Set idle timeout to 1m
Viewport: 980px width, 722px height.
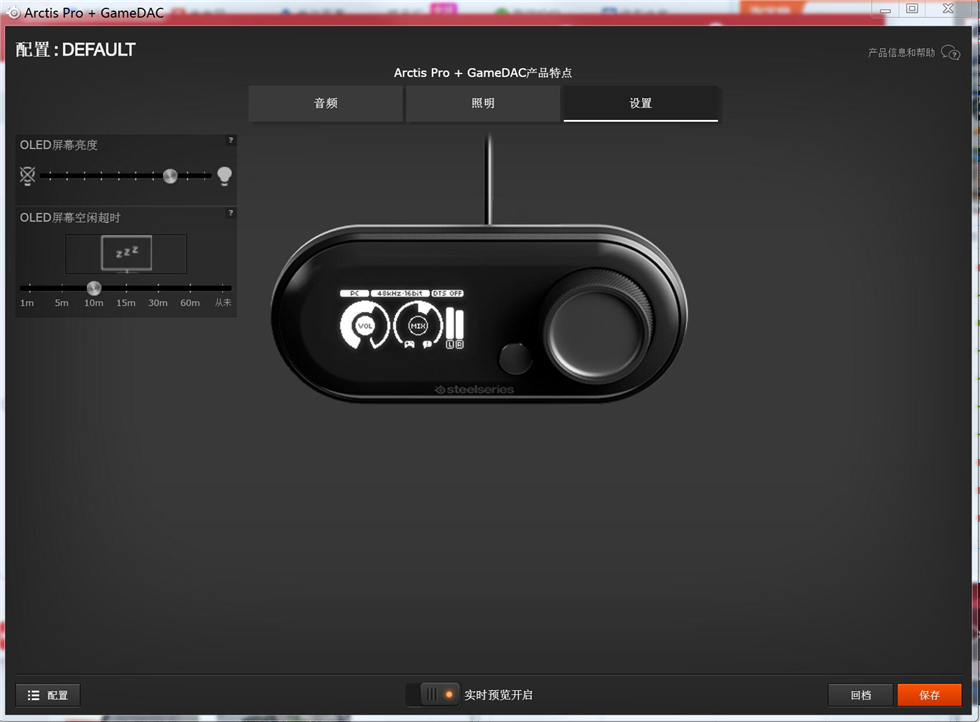(x=27, y=303)
